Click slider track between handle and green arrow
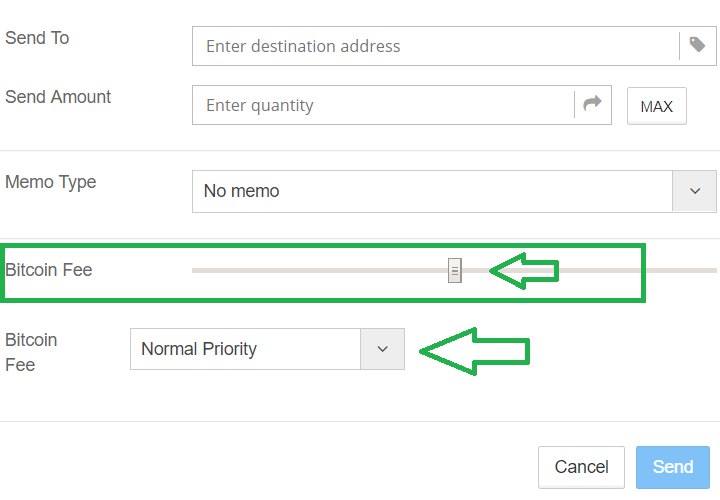This screenshot has width=720, height=500. point(475,270)
